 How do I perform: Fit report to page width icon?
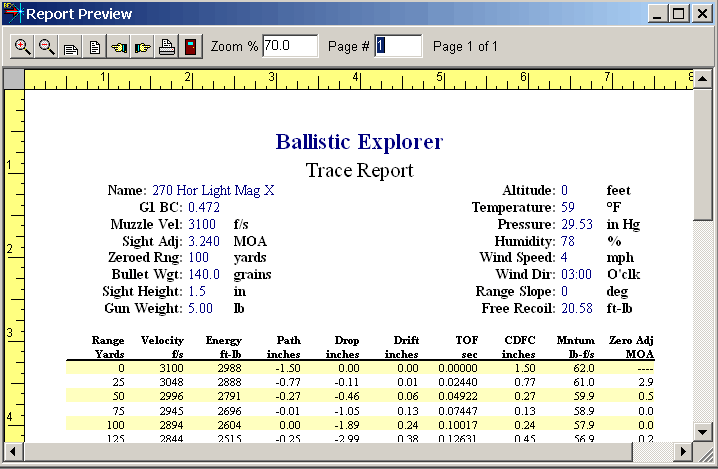pyautogui.click(x=70, y=46)
